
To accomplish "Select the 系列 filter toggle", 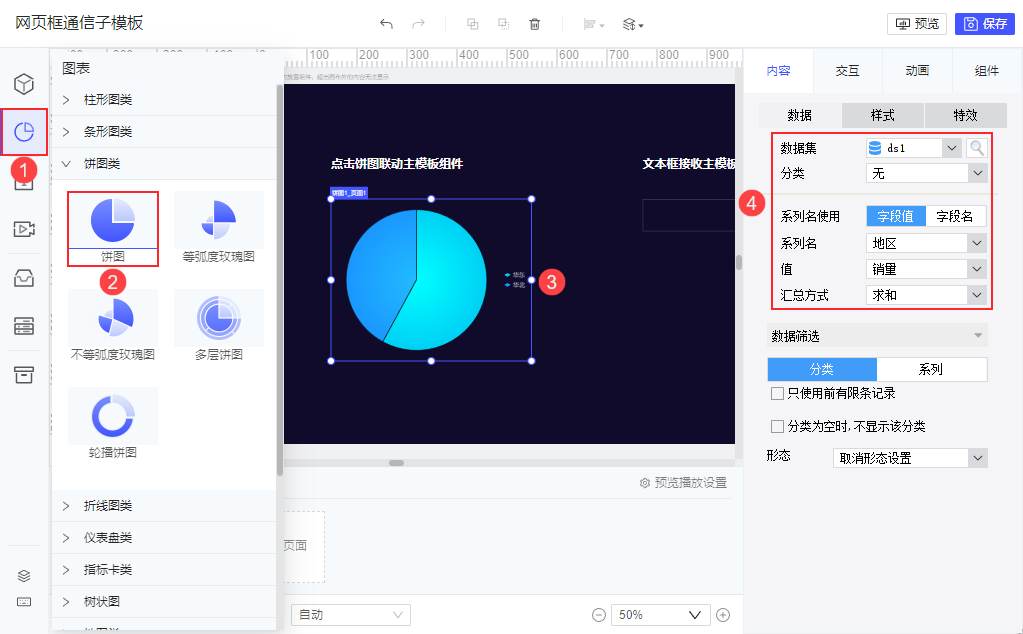I will click(932, 369).
